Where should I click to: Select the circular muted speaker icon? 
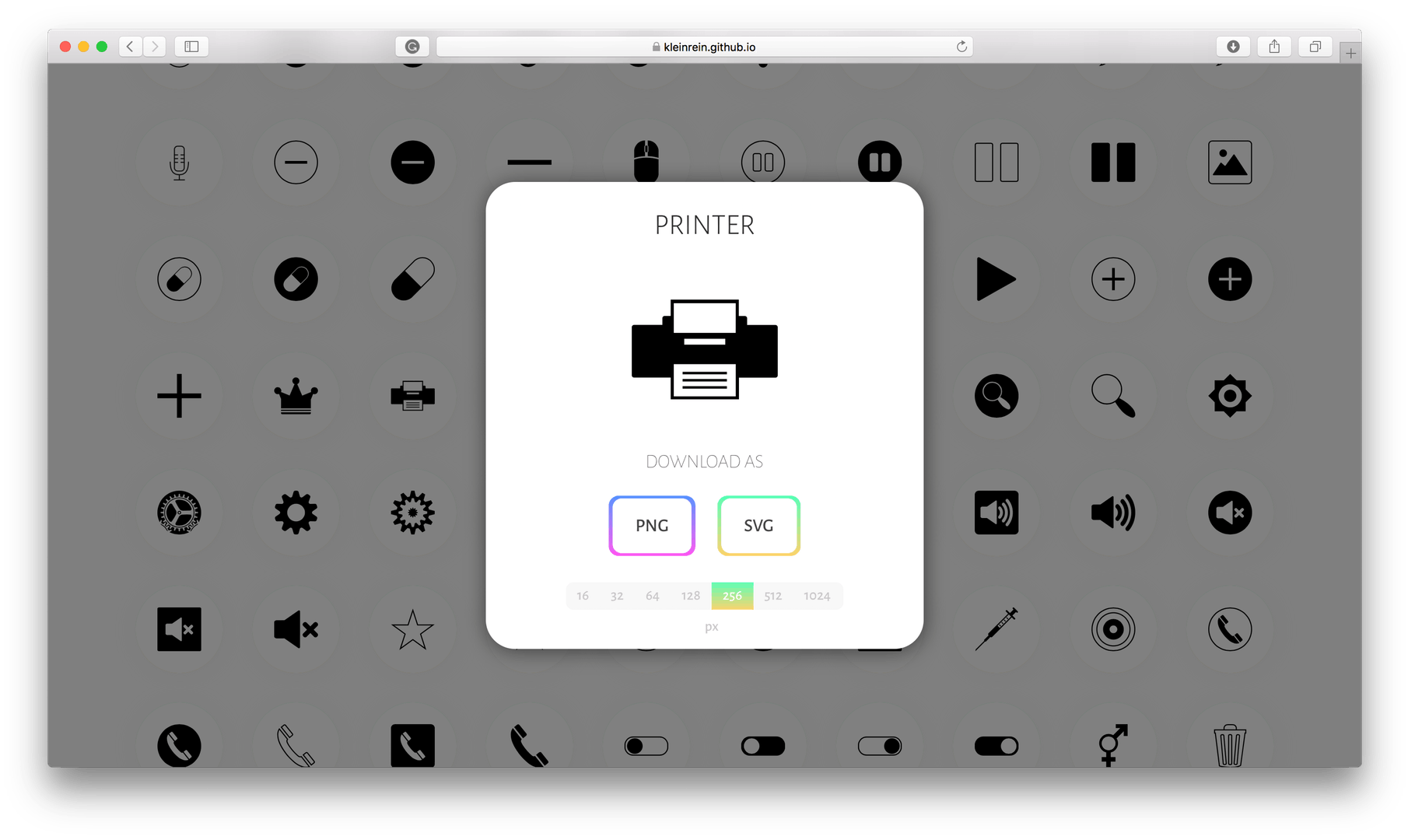1230,513
